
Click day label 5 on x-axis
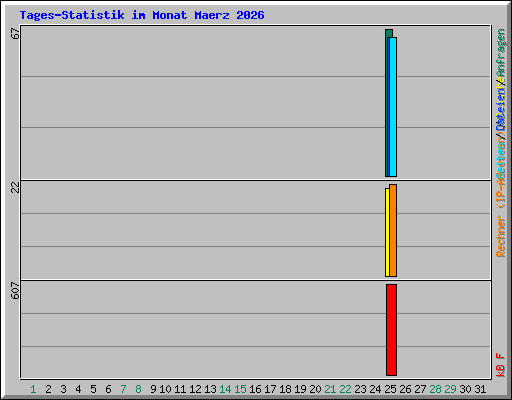[x=93, y=389]
